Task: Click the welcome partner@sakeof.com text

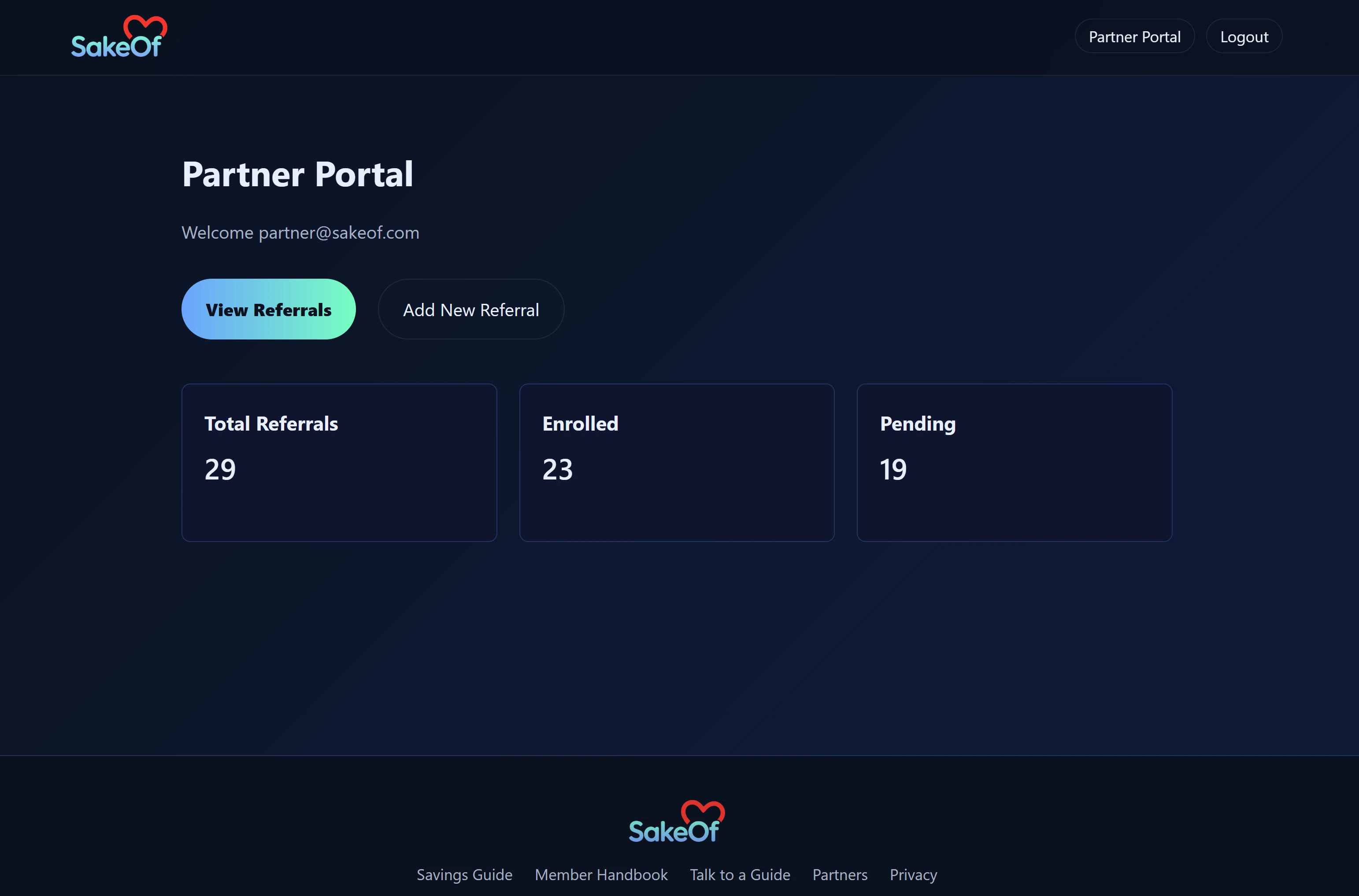Action: point(300,232)
